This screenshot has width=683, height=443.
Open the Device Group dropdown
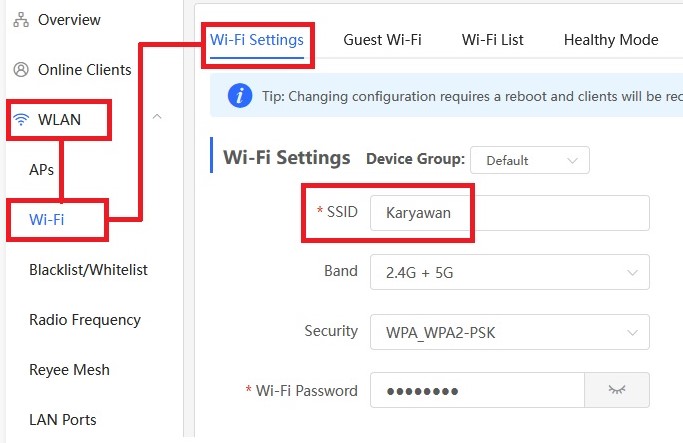pos(530,160)
